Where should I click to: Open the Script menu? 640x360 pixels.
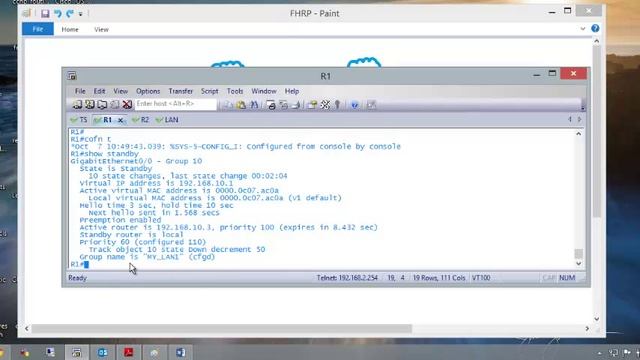coord(209,91)
